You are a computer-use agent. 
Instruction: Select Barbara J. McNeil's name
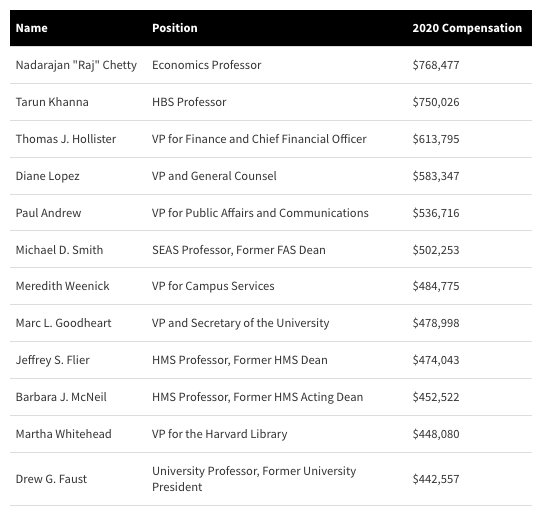click(x=61, y=397)
